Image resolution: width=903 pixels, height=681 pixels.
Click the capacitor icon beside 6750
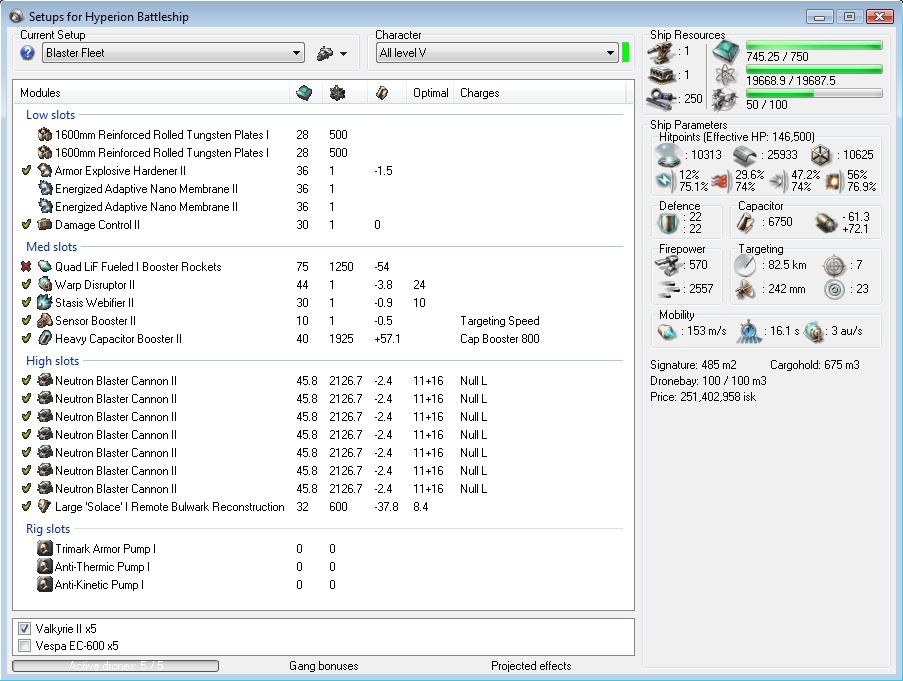pyautogui.click(x=745, y=223)
